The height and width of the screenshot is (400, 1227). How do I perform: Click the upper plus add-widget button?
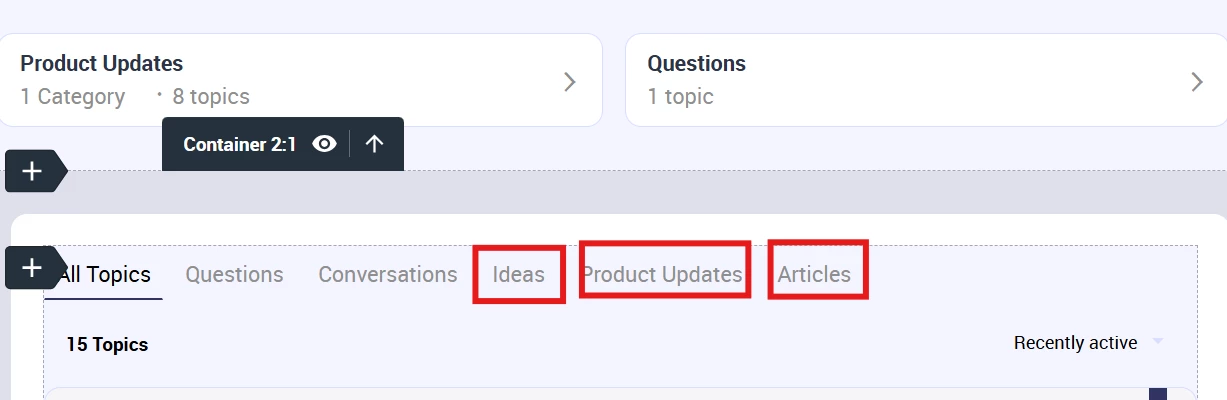(32, 171)
